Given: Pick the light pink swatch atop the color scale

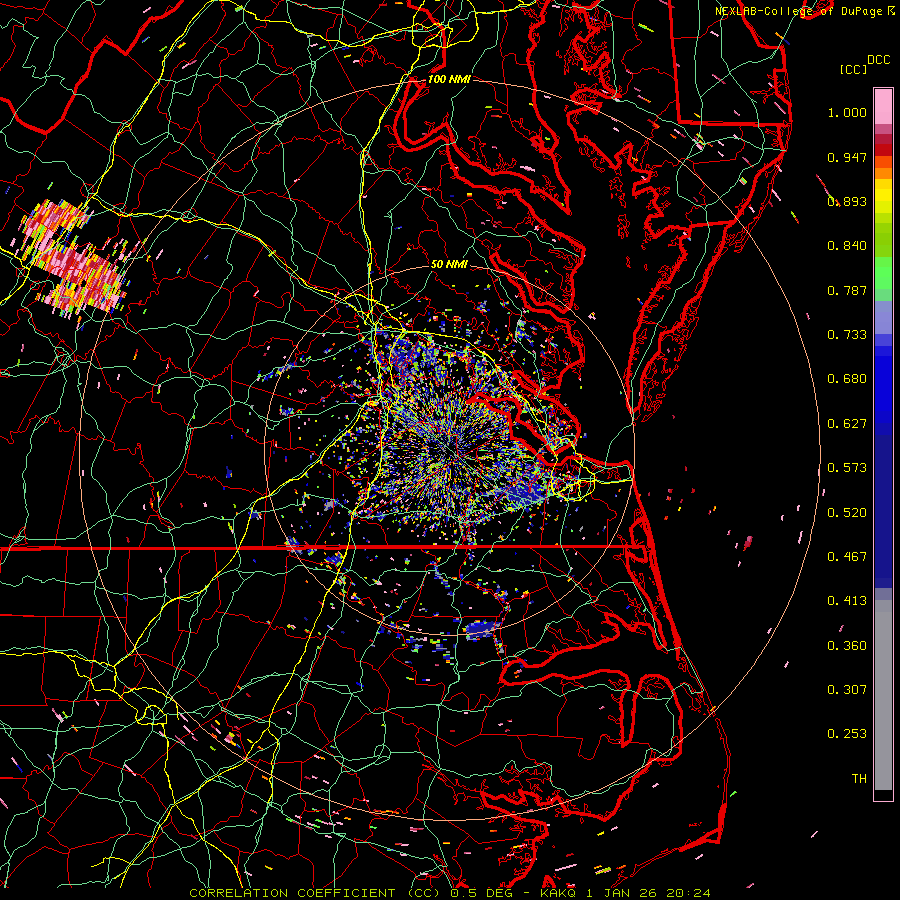Looking at the screenshot, I should 883,107.
